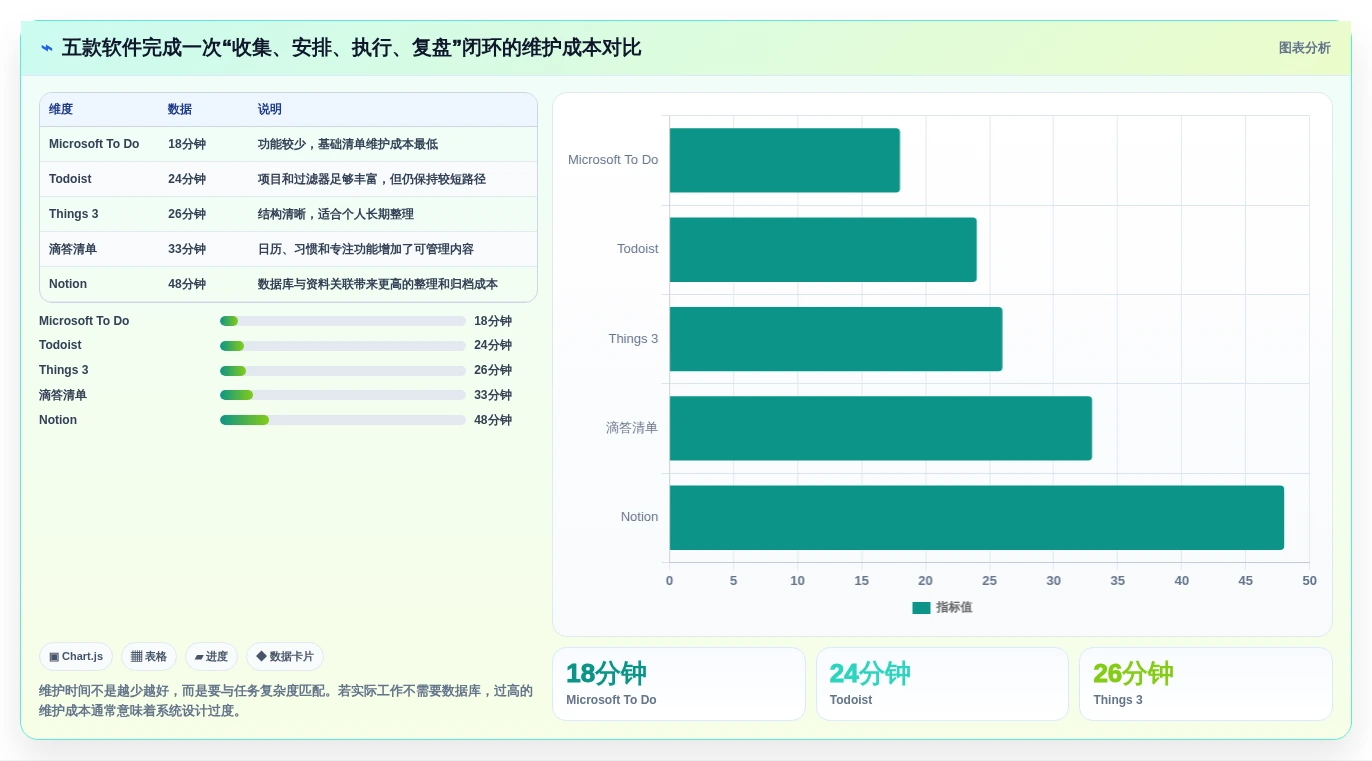
Task: Click the 25 tick on the x-axis
Action: click(x=989, y=581)
